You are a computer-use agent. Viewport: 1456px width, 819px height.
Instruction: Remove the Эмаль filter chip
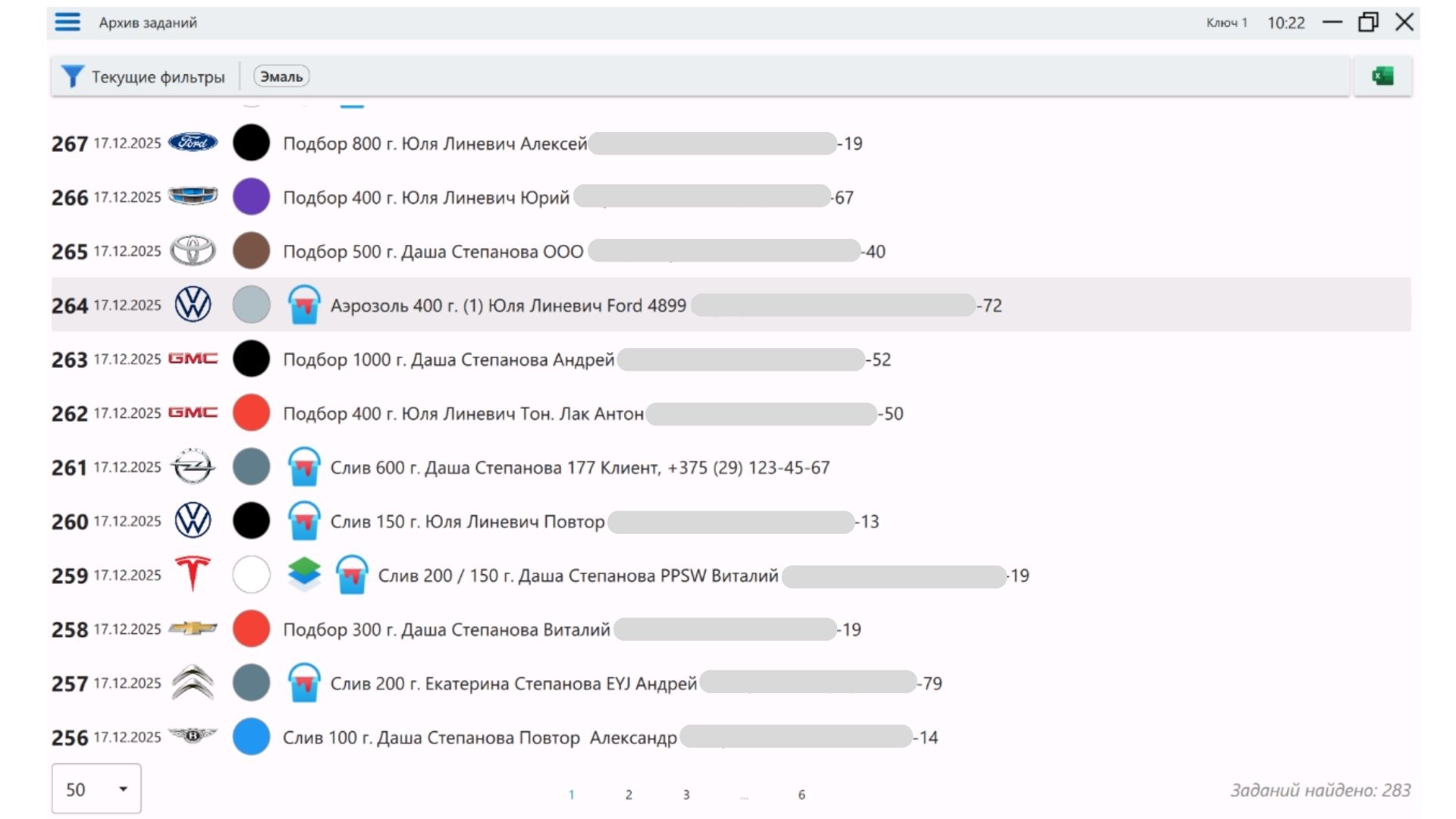[281, 77]
